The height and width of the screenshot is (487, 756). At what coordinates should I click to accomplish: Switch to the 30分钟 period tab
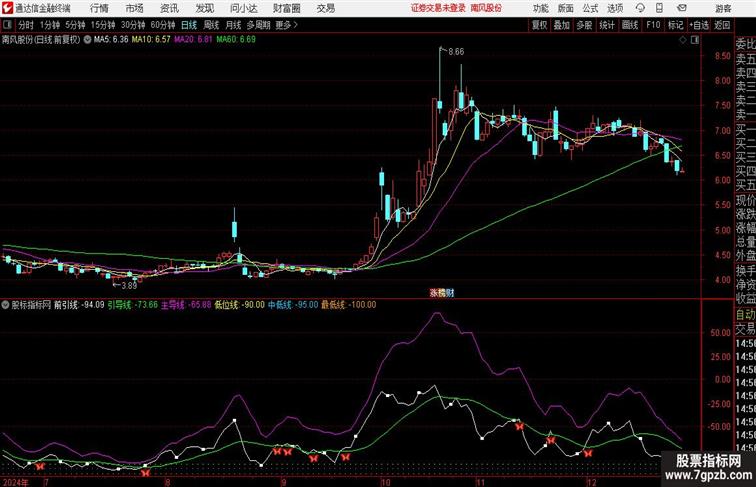pyautogui.click(x=133, y=25)
